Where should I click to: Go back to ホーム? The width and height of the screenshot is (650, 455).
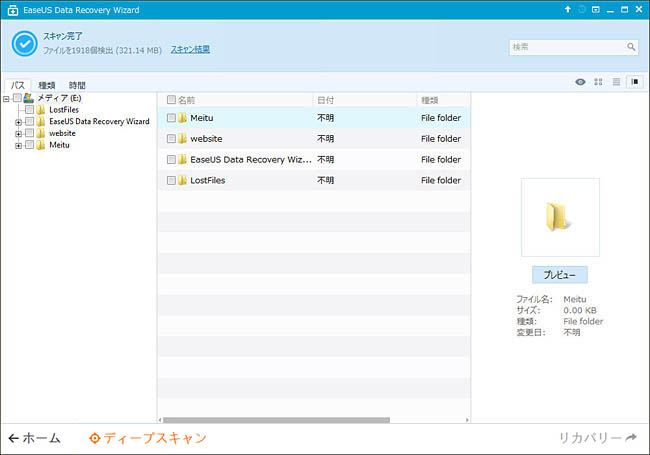(34, 438)
